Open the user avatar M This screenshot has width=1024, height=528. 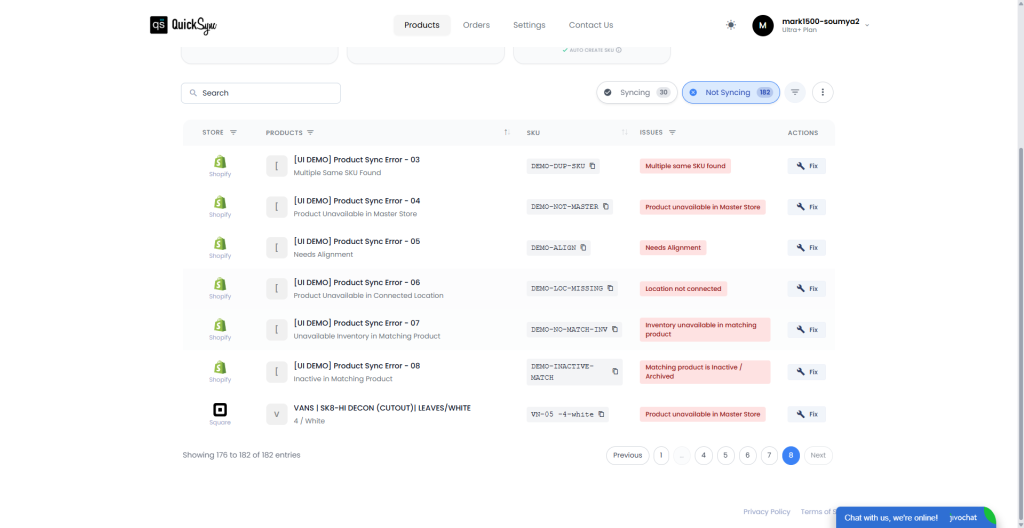click(x=763, y=25)
